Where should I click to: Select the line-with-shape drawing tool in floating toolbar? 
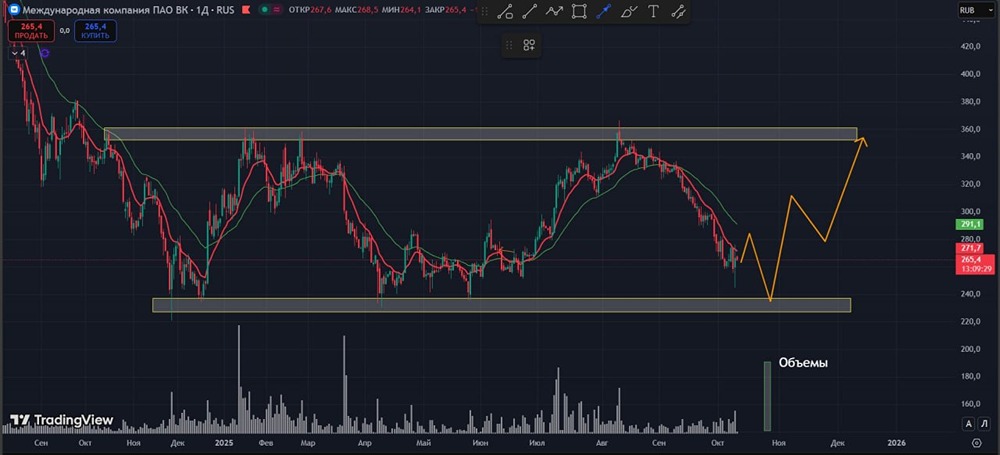(506, 12)
